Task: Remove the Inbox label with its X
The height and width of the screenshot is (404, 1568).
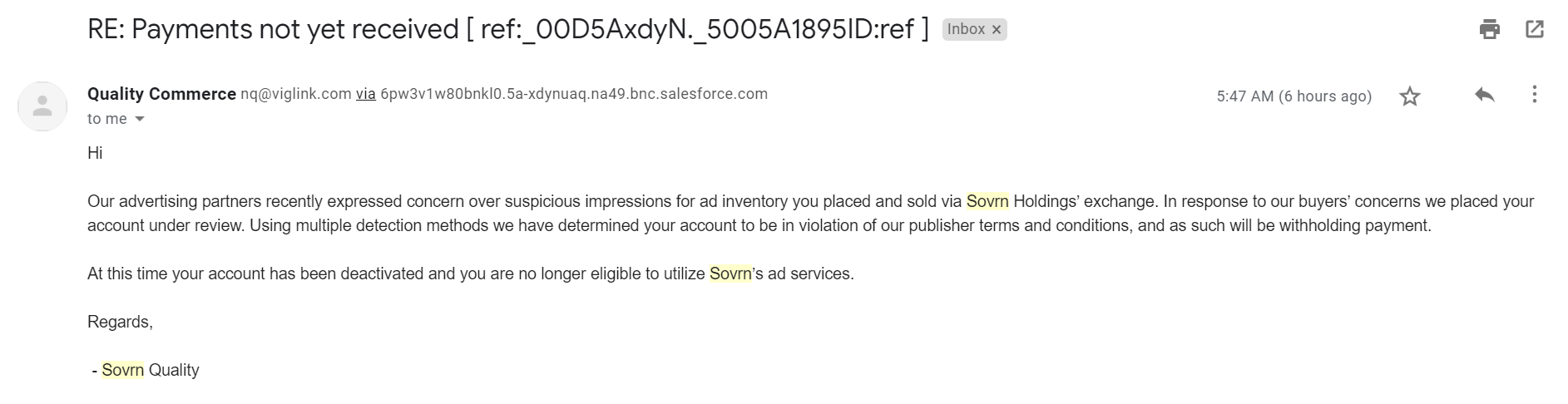Action: pyautogui.click(x=997, y=30)
